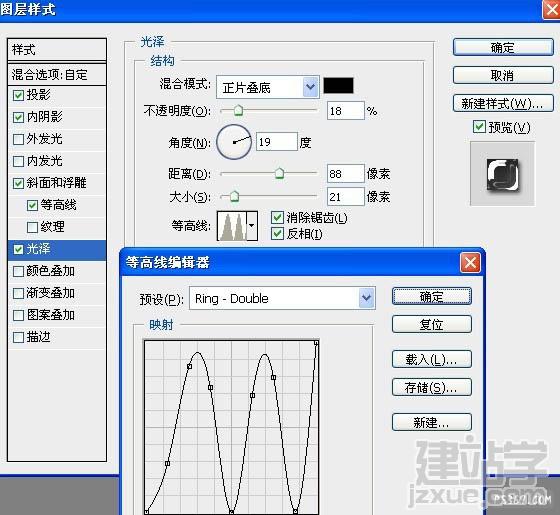560x515 pixels.
Task: Toggle the 消除锯齿 checkbox
Action: click(278, 218)
